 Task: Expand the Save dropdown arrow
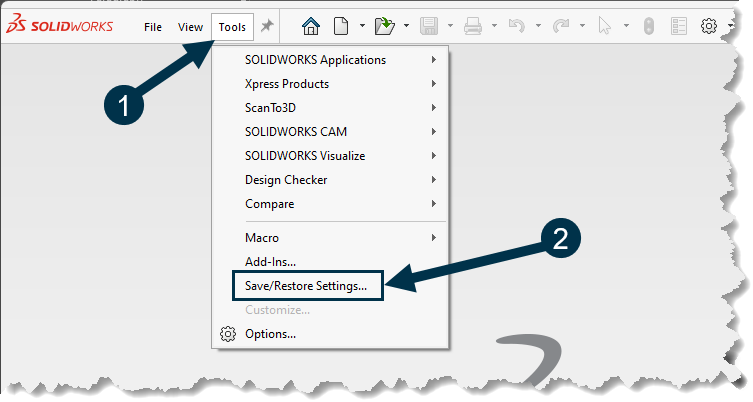450,26
